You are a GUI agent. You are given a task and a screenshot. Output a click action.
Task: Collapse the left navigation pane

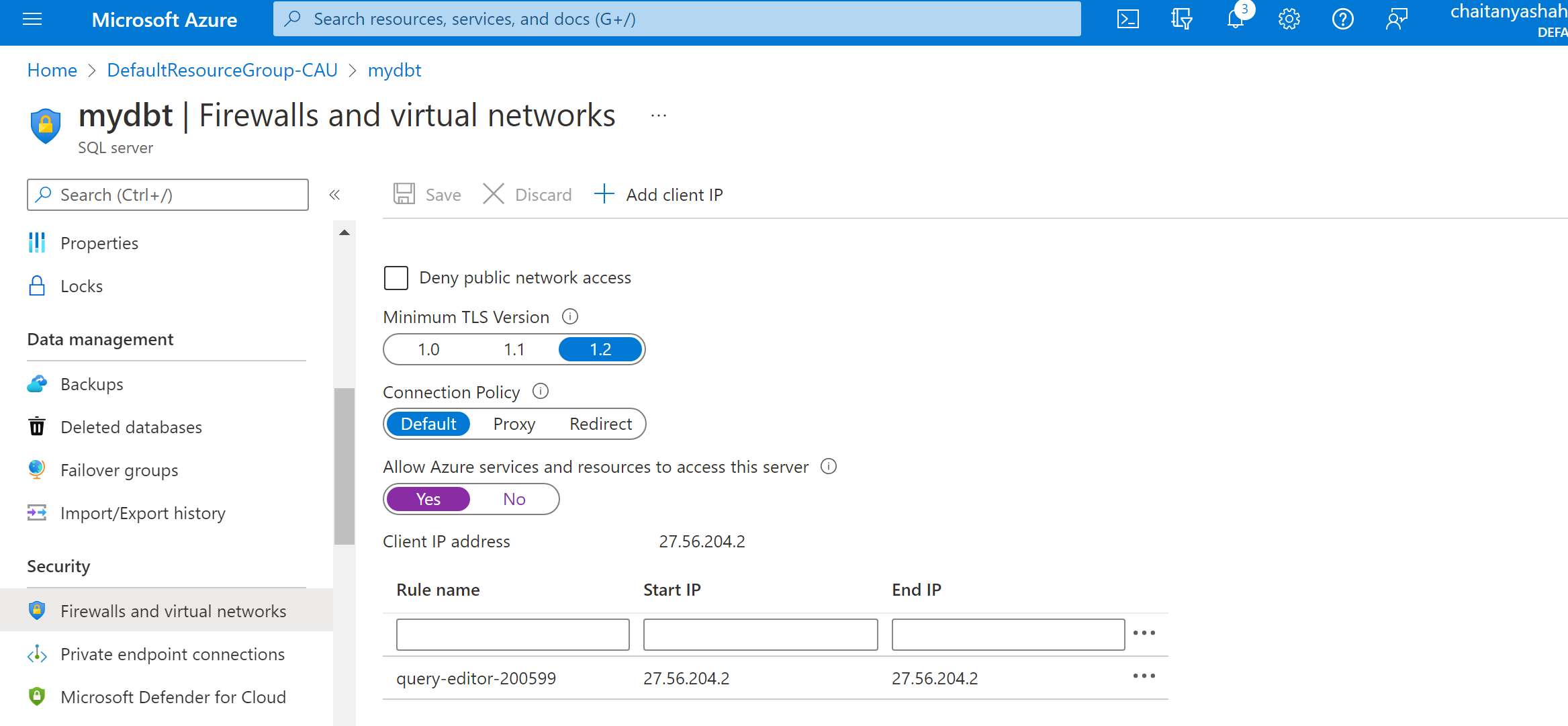pos(334,194)
